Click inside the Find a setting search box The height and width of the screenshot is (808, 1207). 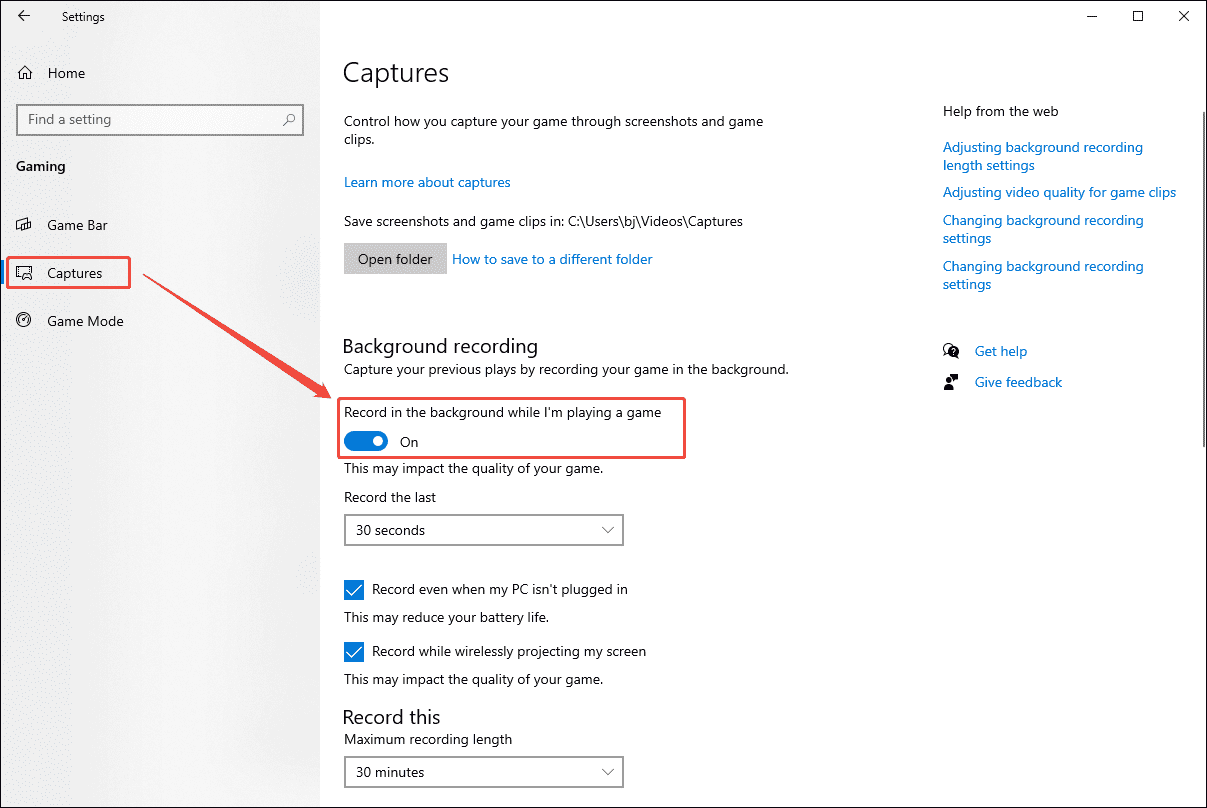pyautogui.click(x=150, y=119)
